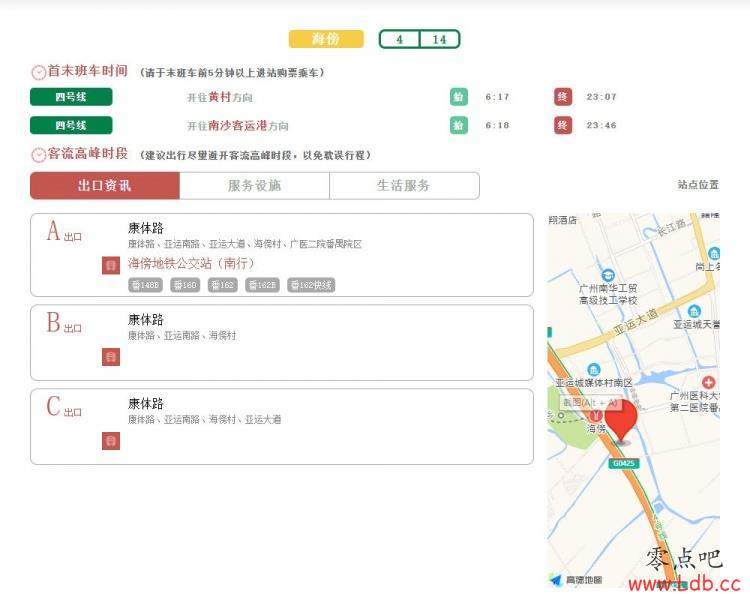750x594 pixels.
Task: Click bus route tag 番162
Action: [223, 285]
